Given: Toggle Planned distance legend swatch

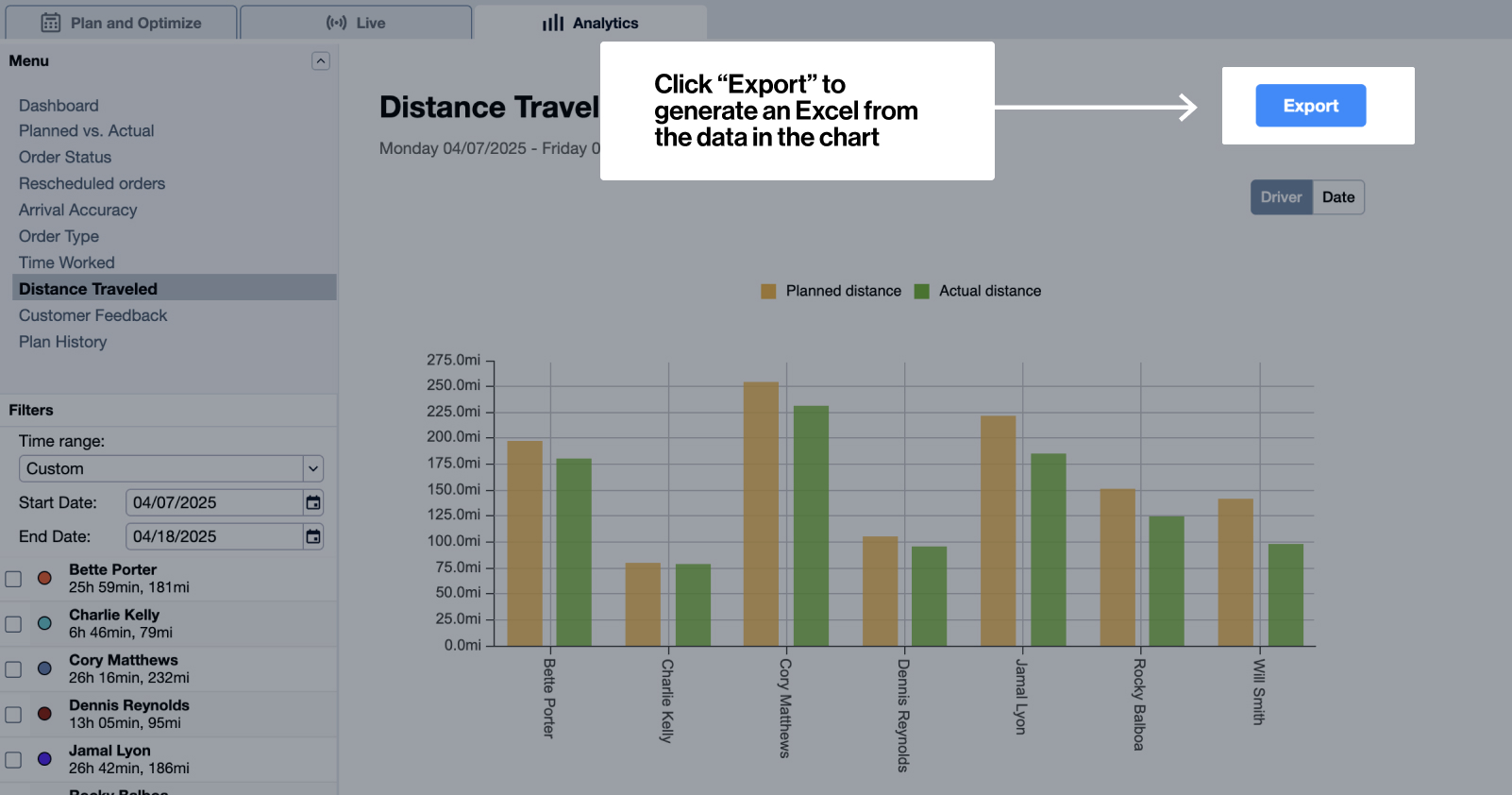Looking at the screenshot, I should tap(768, 291).
